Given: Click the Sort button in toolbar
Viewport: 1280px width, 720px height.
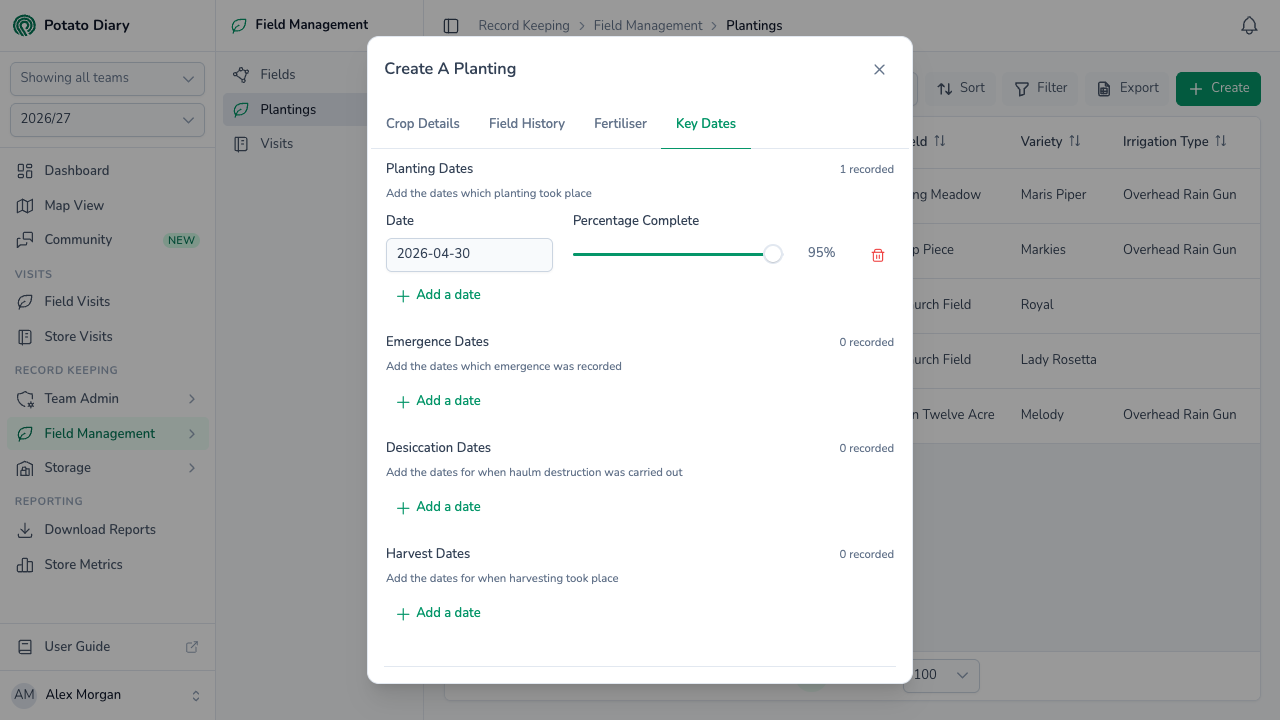Looking at the screenshot, I should point(961,88).
